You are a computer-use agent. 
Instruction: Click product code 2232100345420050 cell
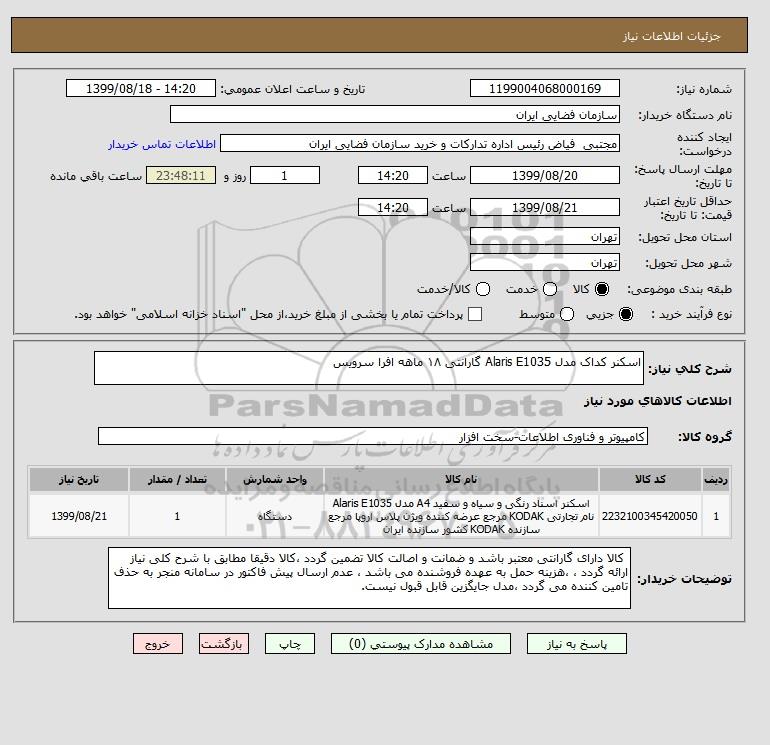point(650,516)
